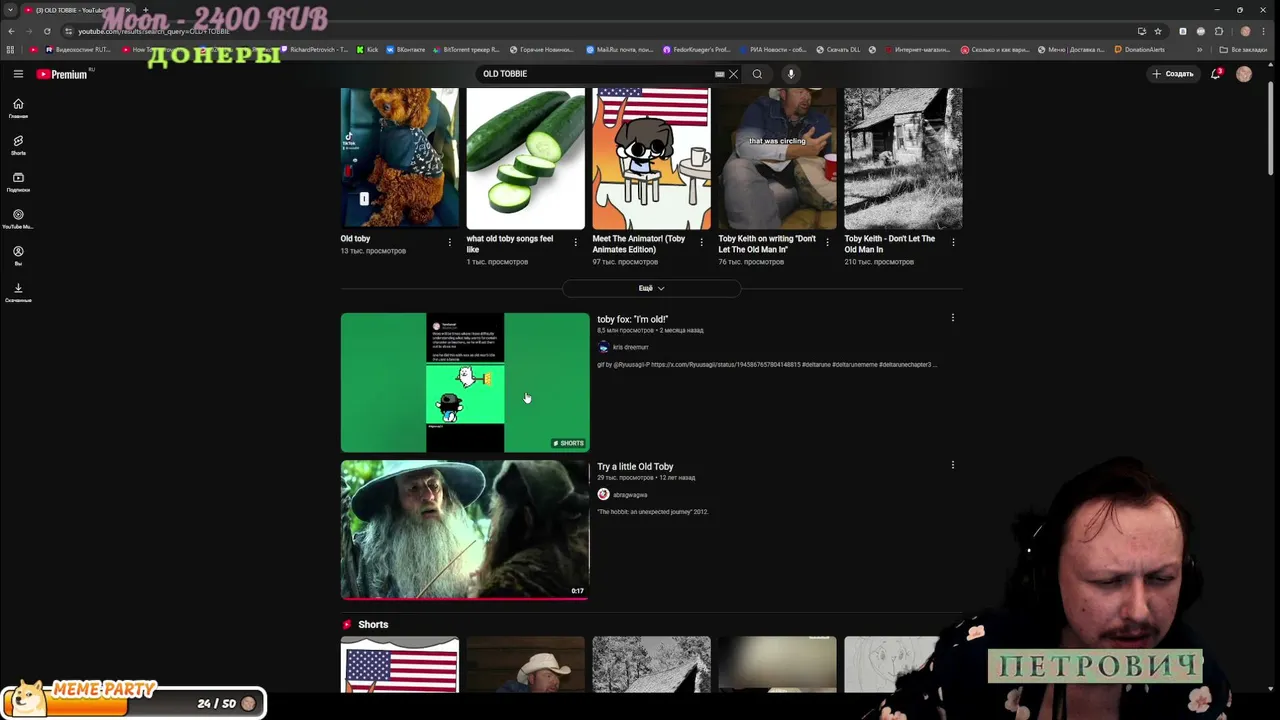Open options for 'toby fox: I'm old!' video

[x=952, y=318]
